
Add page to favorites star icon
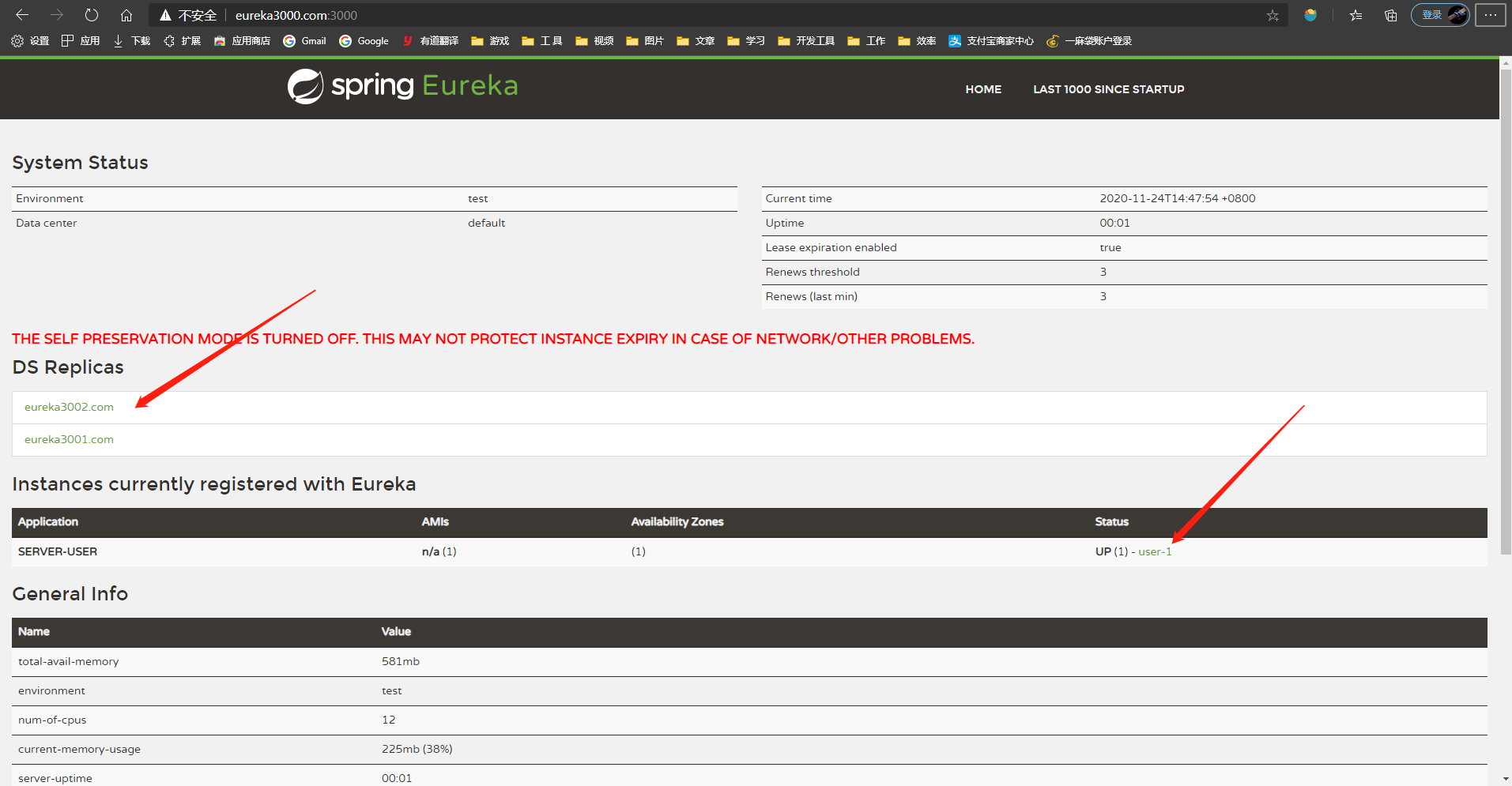click(1273, 15)
